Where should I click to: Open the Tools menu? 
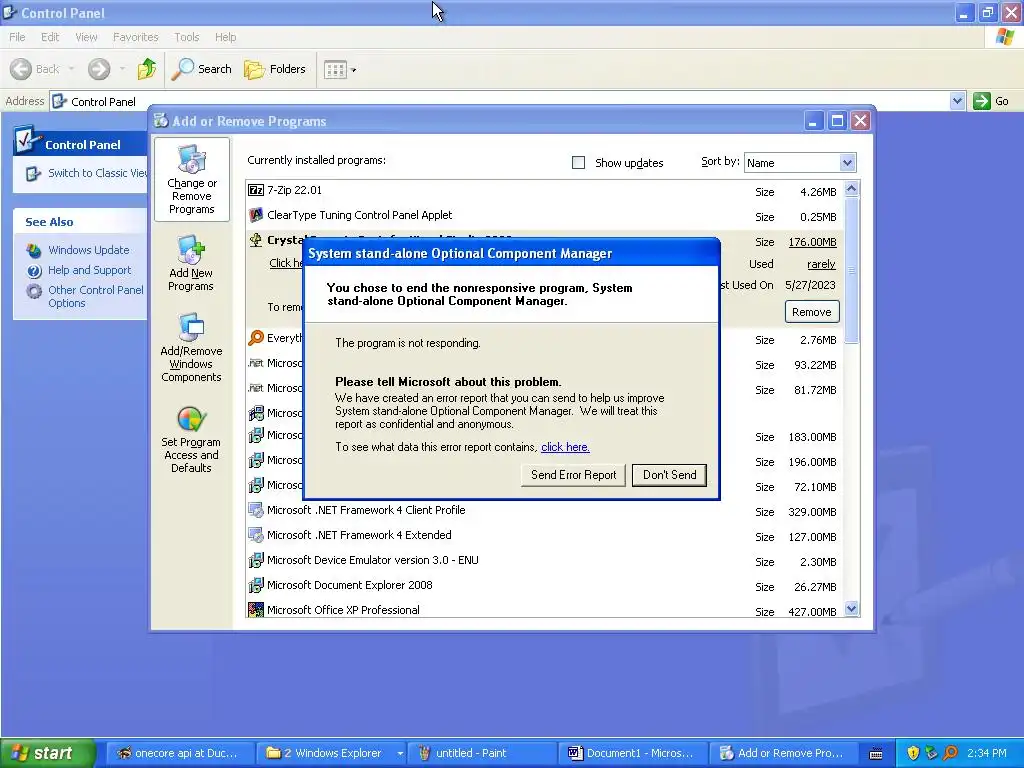[186, 37]
